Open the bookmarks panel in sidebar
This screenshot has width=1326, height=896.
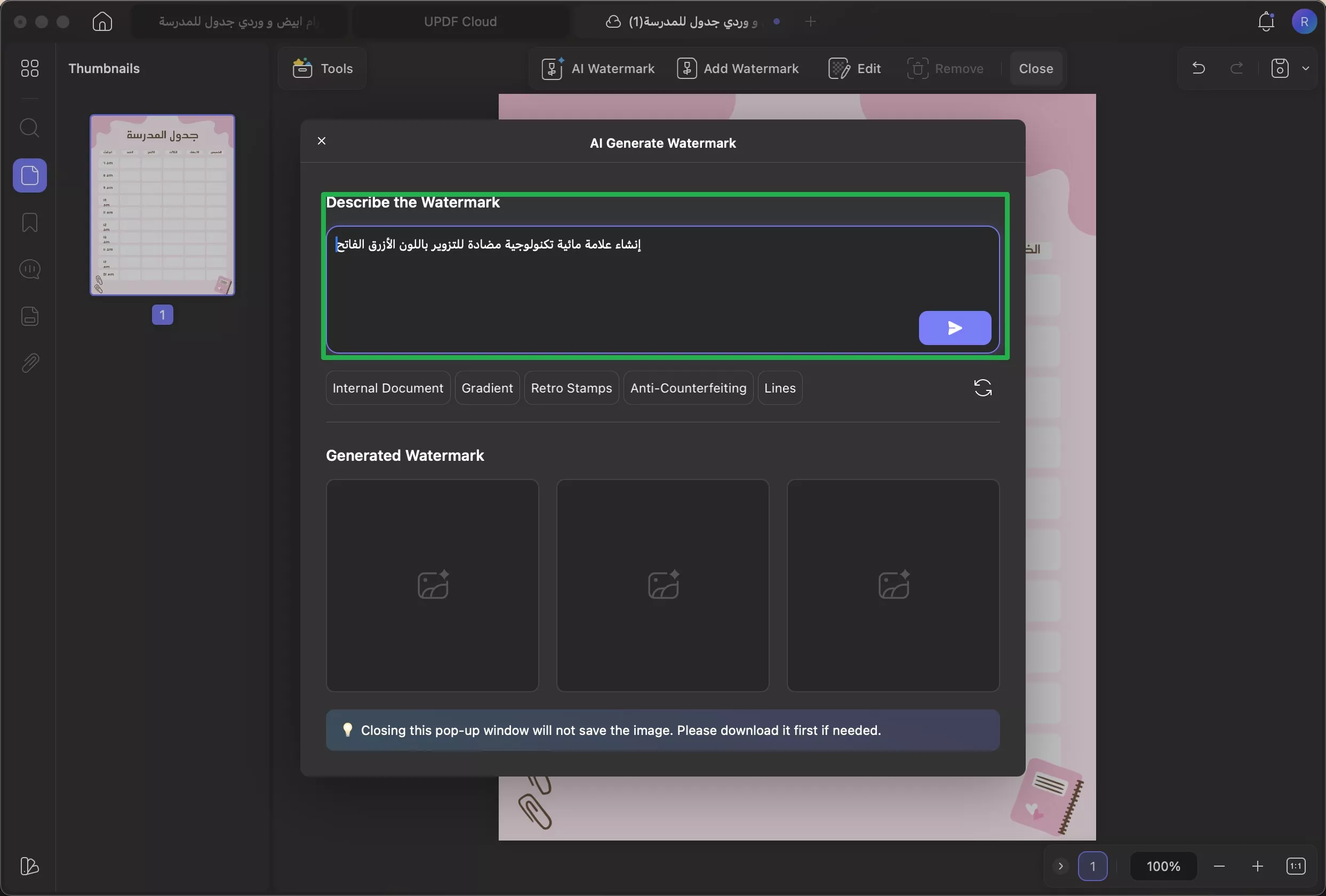30,222
